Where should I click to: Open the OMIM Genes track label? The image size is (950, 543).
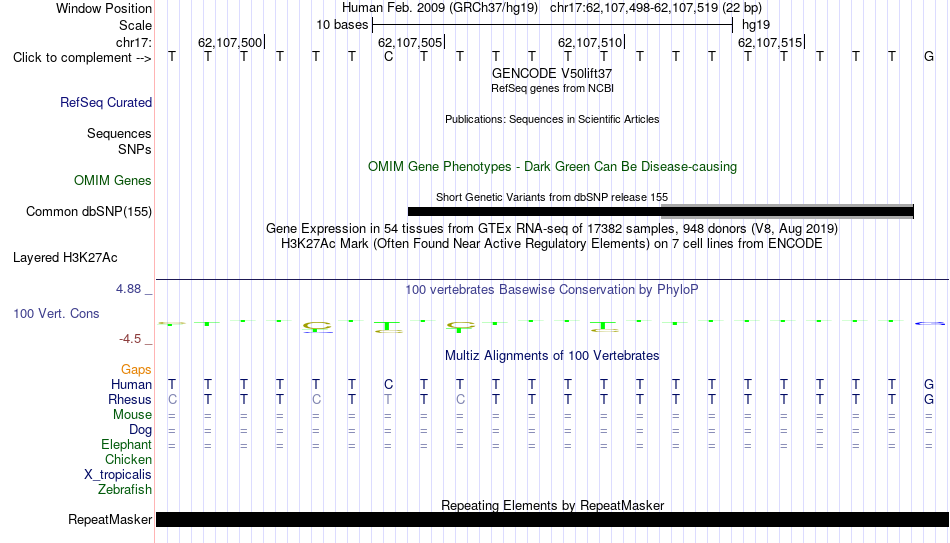(x=113, y=181)
